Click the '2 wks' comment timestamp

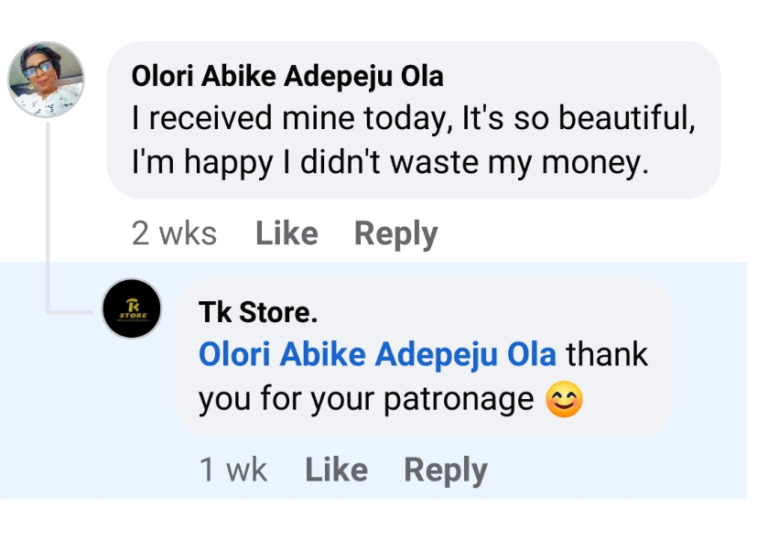click(x=174, y=234)
